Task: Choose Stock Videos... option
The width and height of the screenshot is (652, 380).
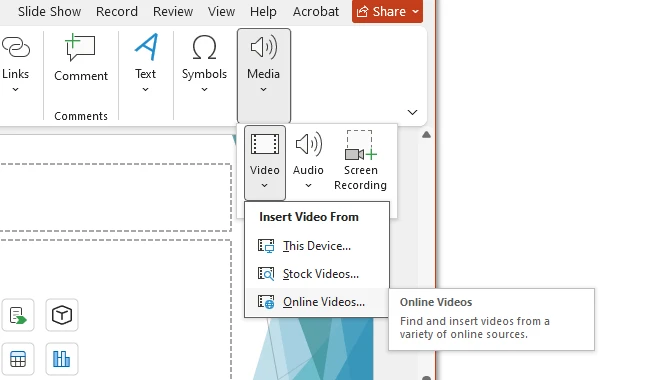Action: tap(316, 274)
